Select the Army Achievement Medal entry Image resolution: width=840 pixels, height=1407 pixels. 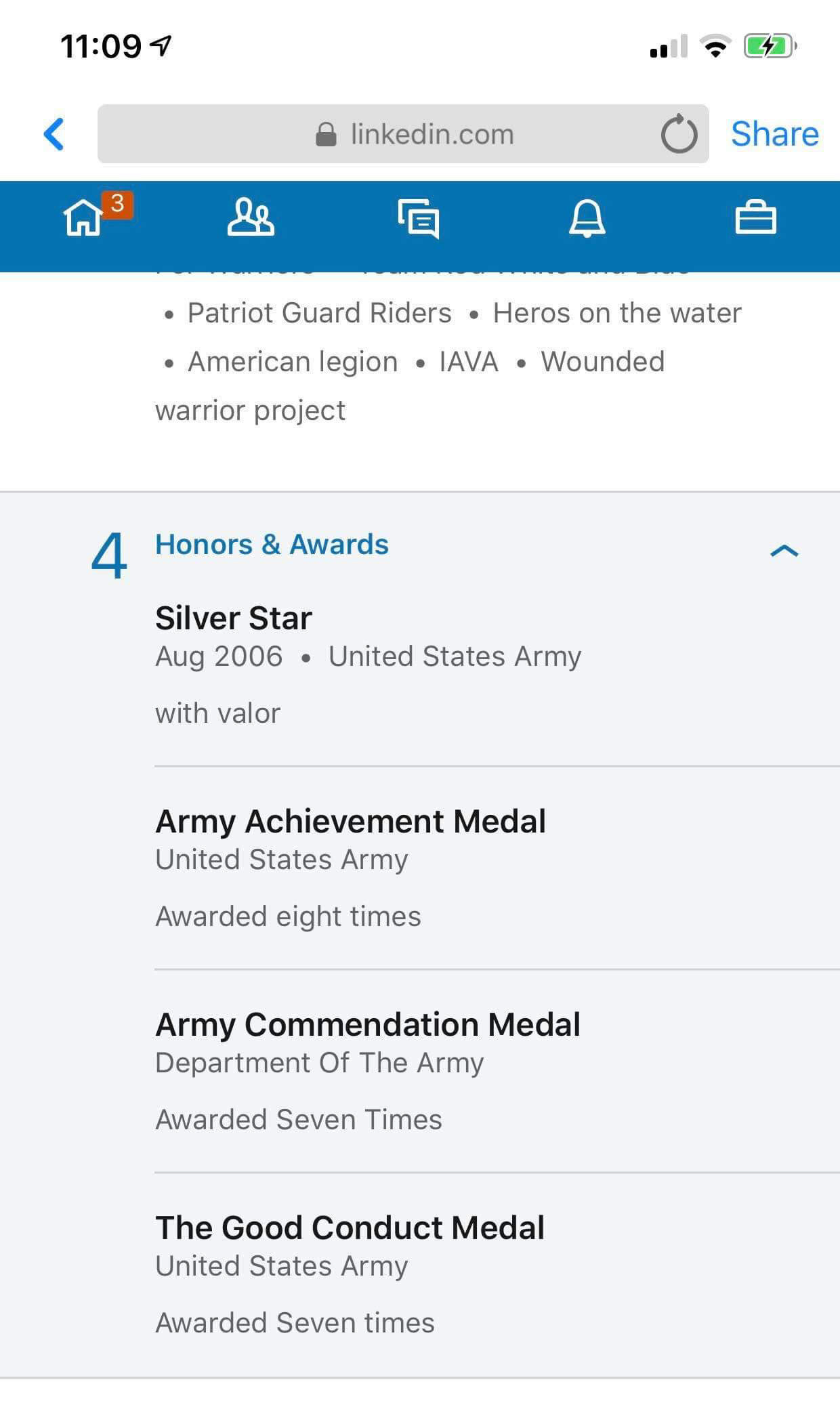[350, 821]
